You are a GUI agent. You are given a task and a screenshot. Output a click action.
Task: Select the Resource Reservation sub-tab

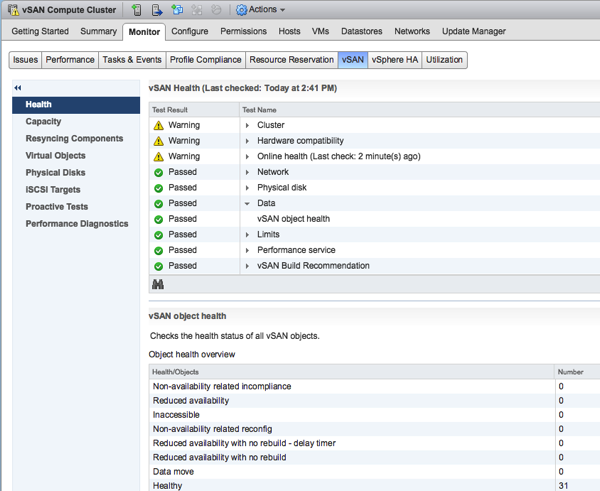(x=292, y=60)
